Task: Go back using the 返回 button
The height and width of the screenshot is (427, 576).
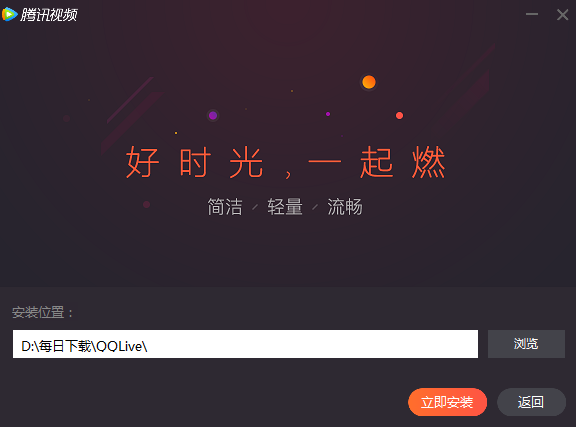Action: click(531, 402)
